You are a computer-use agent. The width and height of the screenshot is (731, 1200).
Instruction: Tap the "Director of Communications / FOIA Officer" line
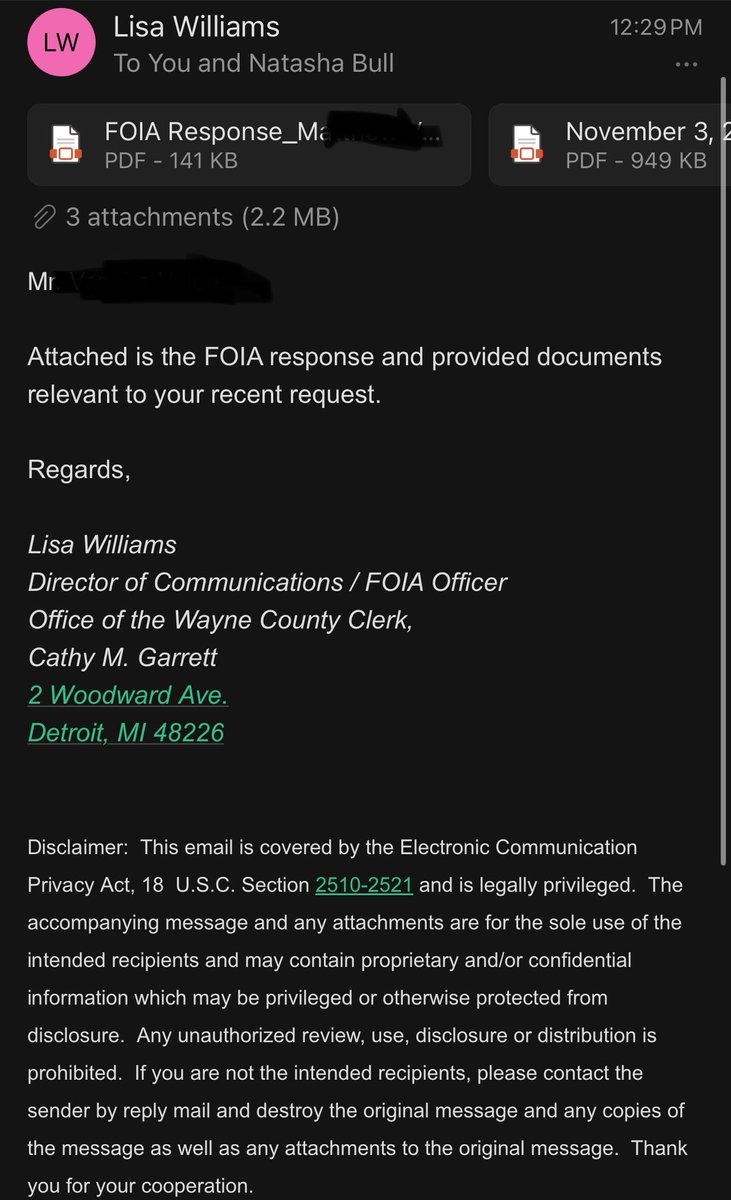coord(267,582)
